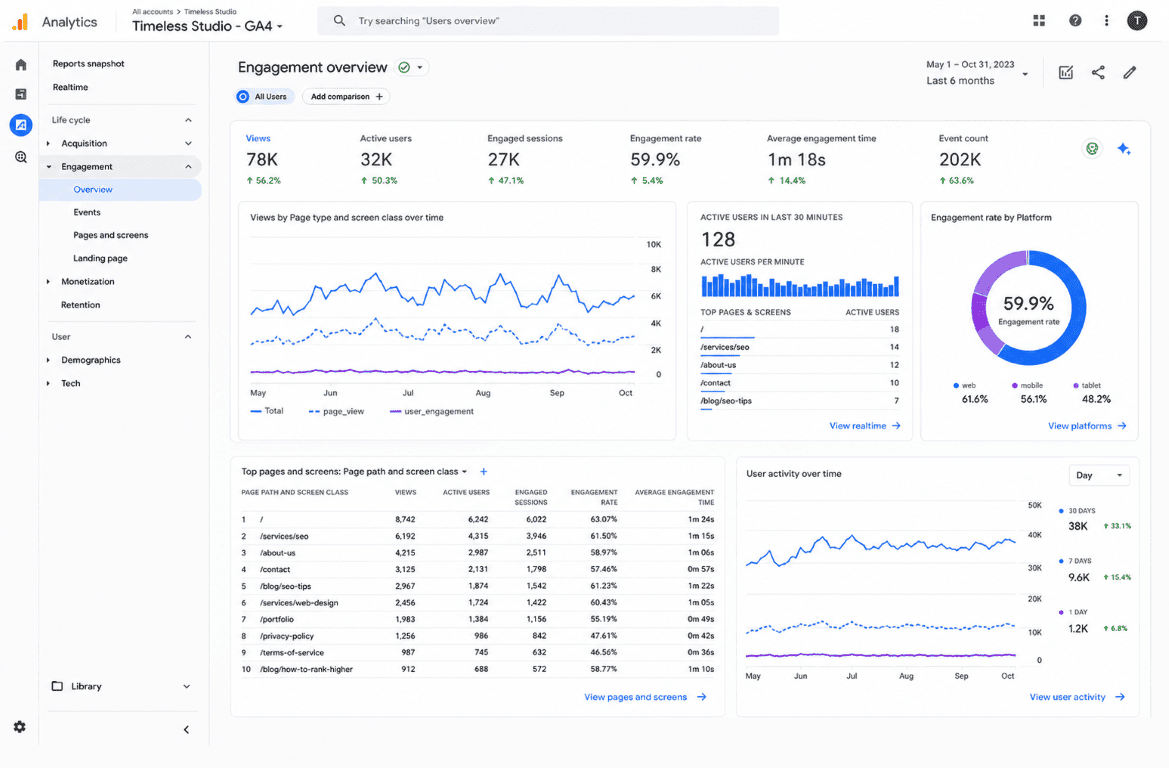Open the date range Last 6 months dropdown
The width and height of the screenshot is (1169, 768).
pos(977,72)
